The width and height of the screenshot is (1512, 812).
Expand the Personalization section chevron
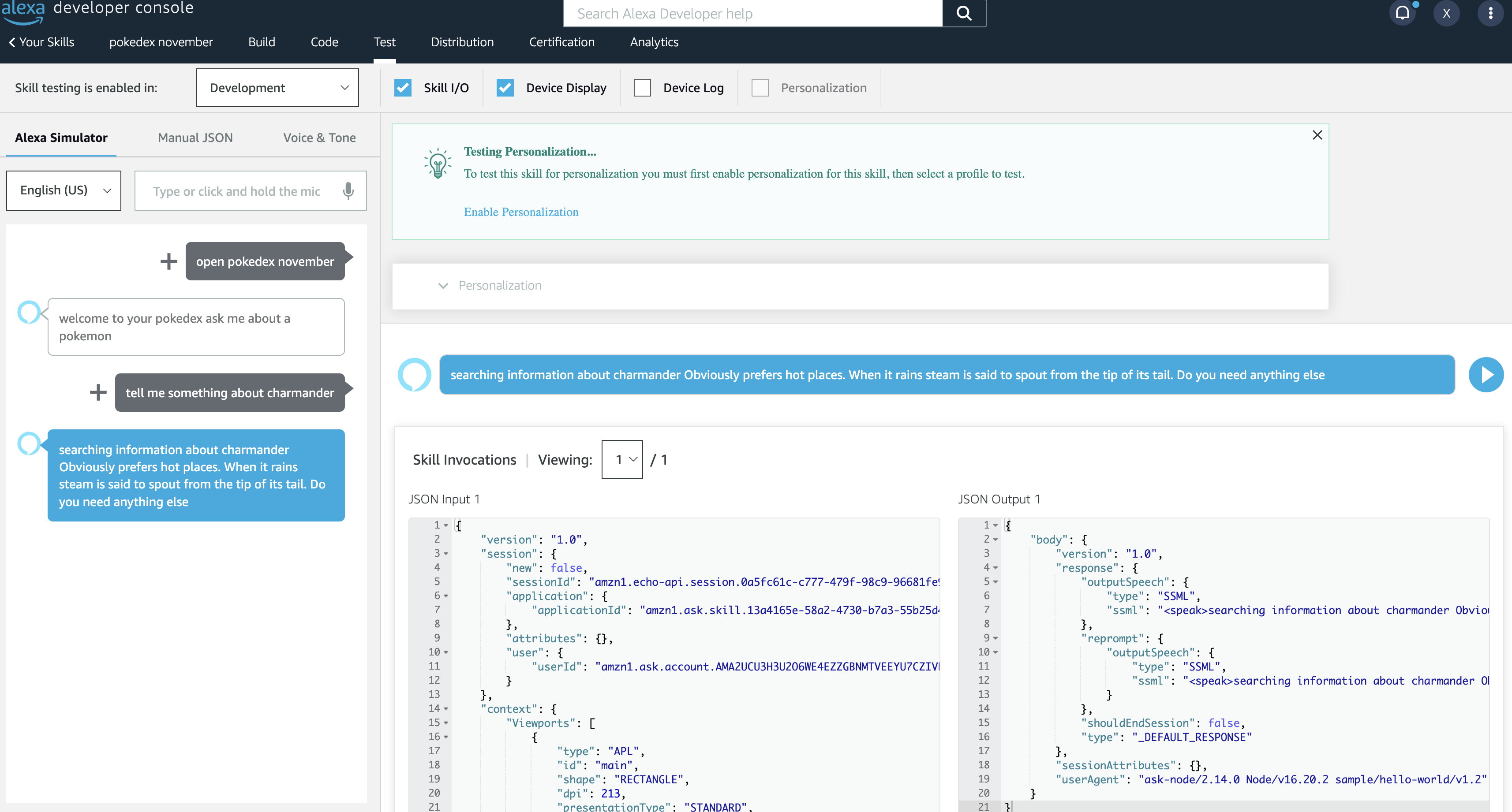coord(443,286)
